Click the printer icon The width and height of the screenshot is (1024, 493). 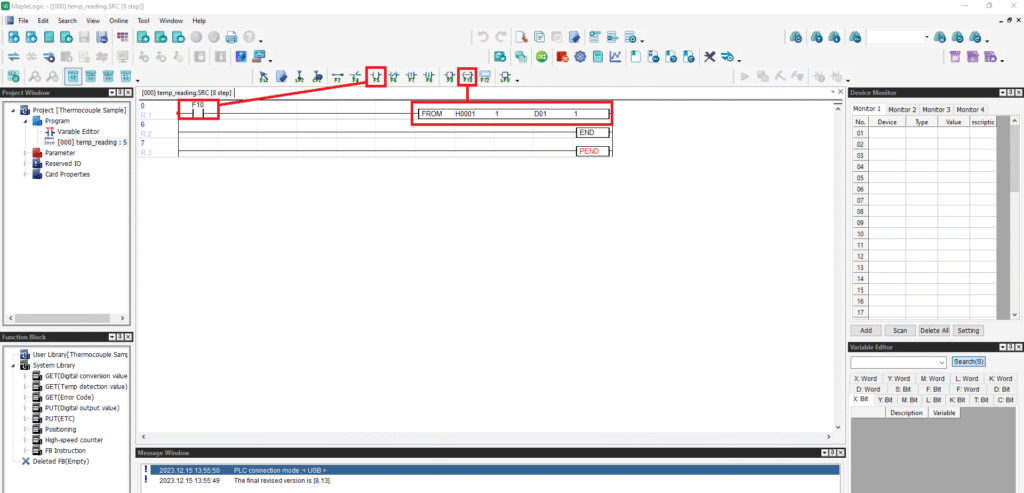[231, 37]
